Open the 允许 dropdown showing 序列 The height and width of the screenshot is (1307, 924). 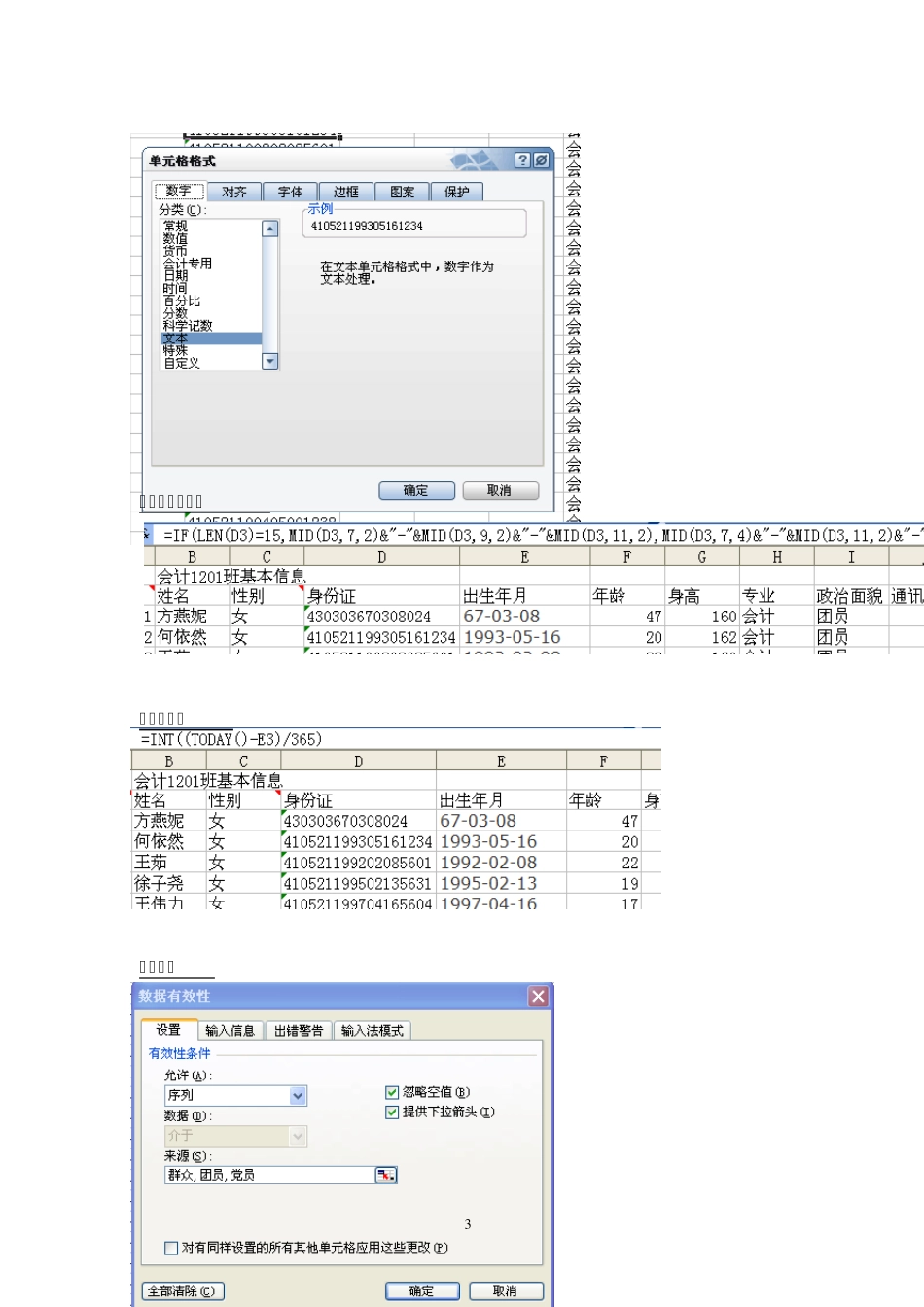pos(299,1096)
